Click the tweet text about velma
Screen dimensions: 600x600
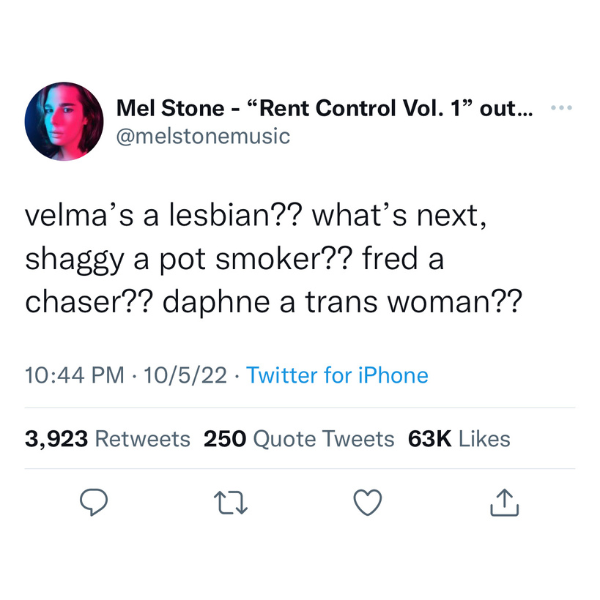click(x=274, y=259)
